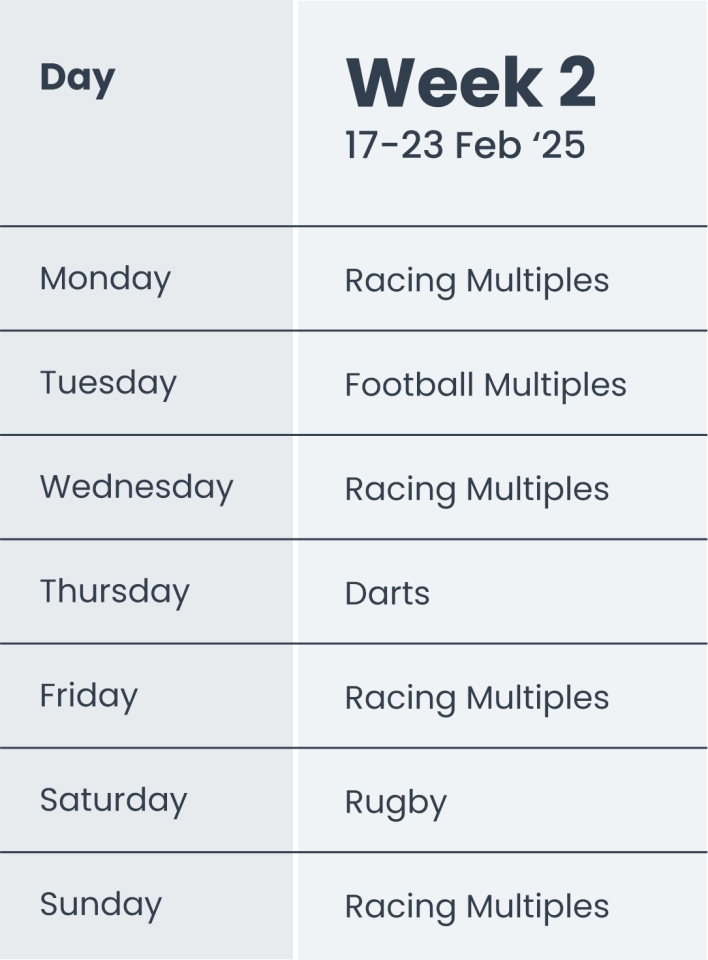Select the Rugby entry for Saturday
The width and height of the screenshot is (708, 960).
tap(395, 803)
